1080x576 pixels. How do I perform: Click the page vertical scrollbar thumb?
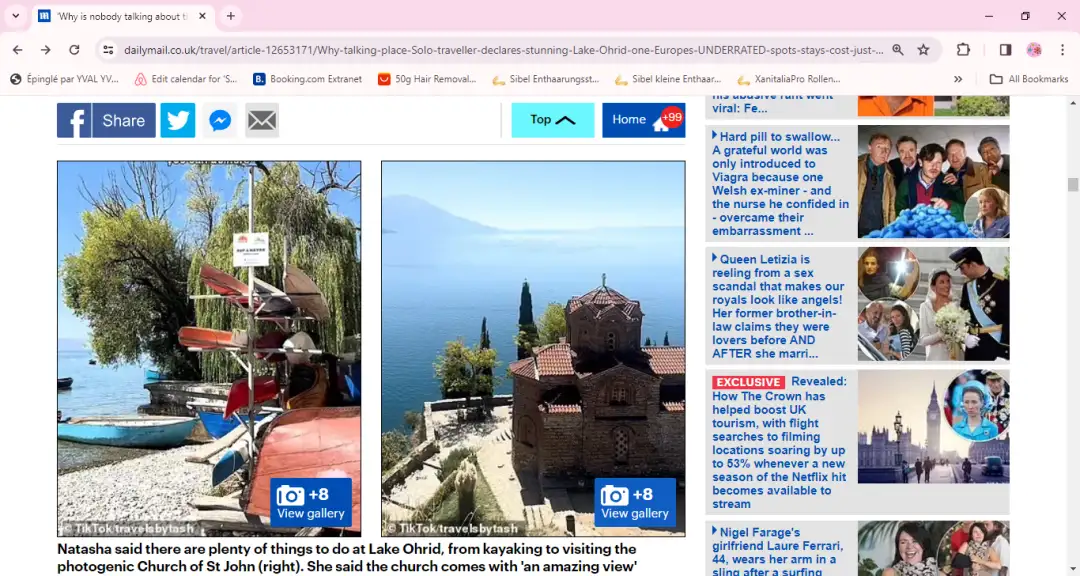1072,185
